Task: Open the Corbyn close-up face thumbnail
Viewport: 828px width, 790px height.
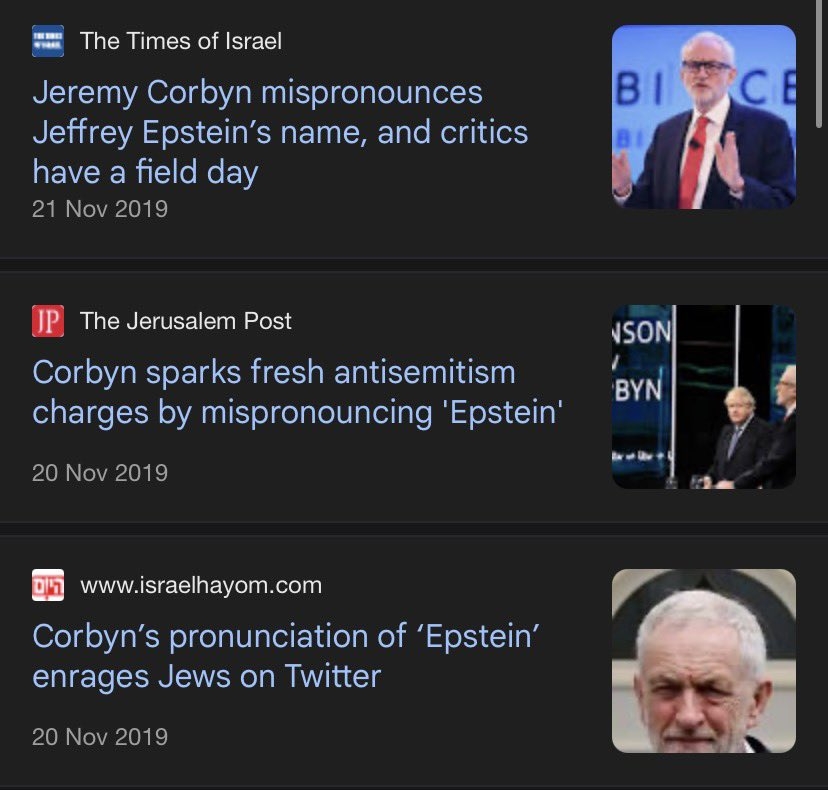Action: pyautogui.click(x=703, y=661)
